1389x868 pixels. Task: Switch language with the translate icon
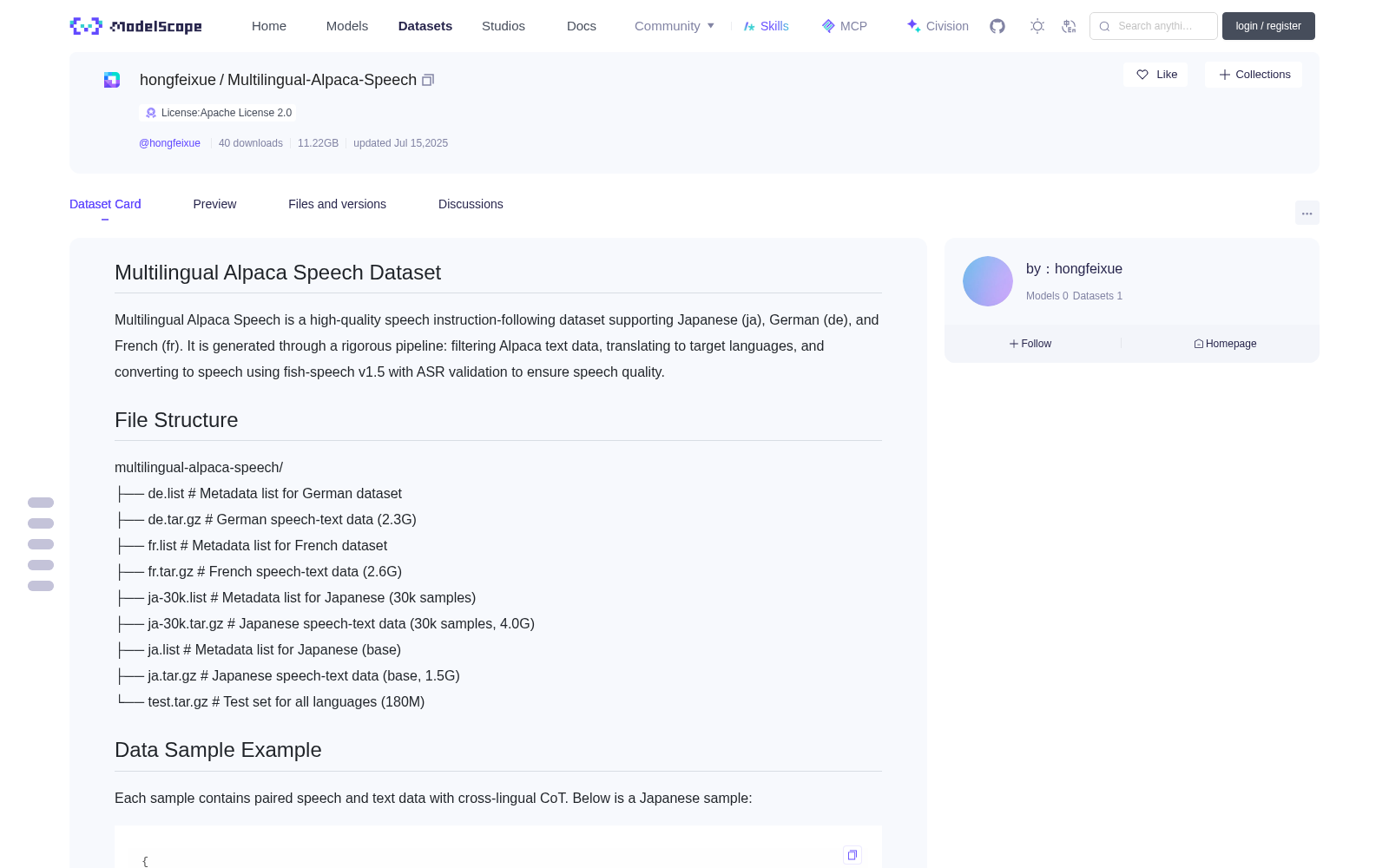[x=1069, y=26]
